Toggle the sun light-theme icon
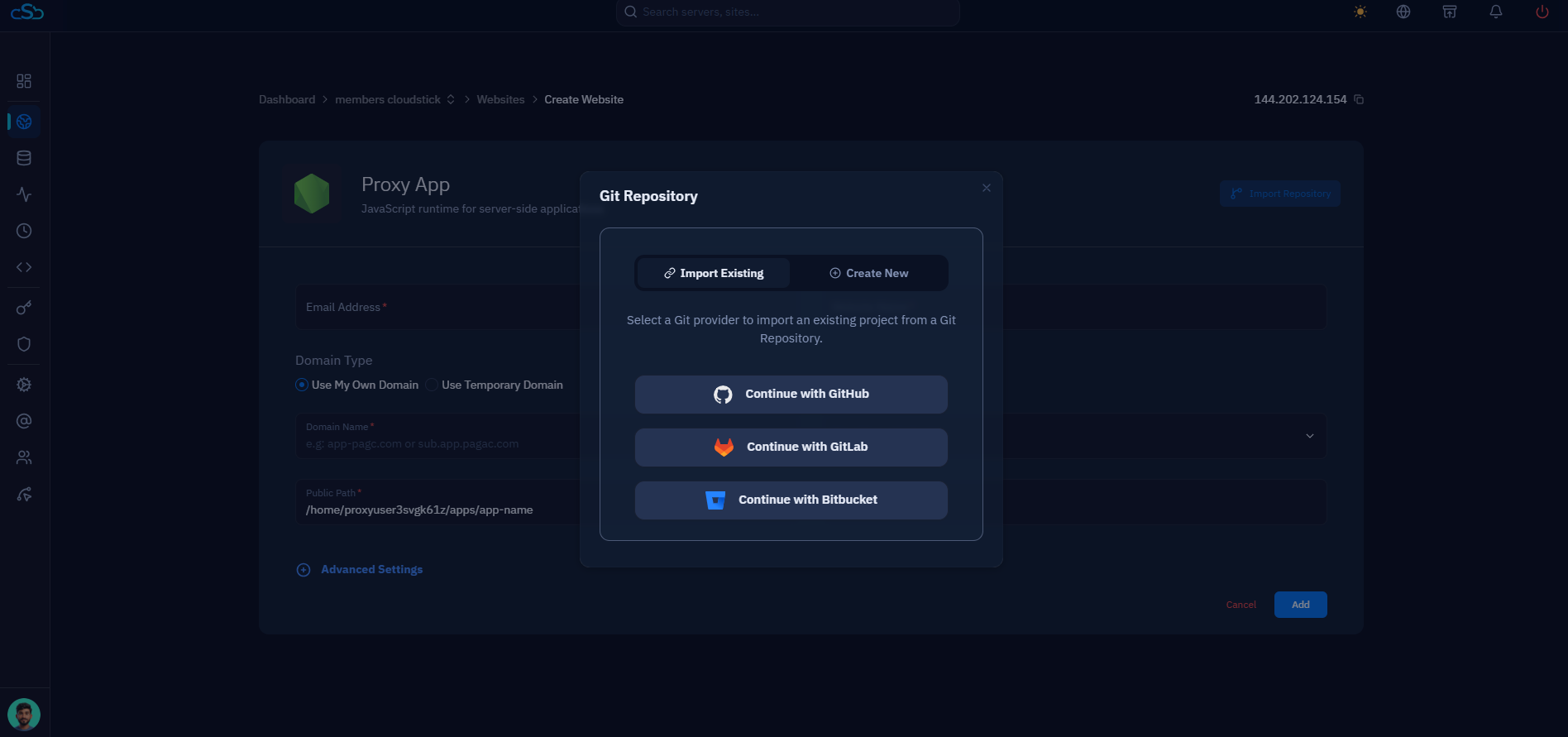 (x=1360, y=12)
